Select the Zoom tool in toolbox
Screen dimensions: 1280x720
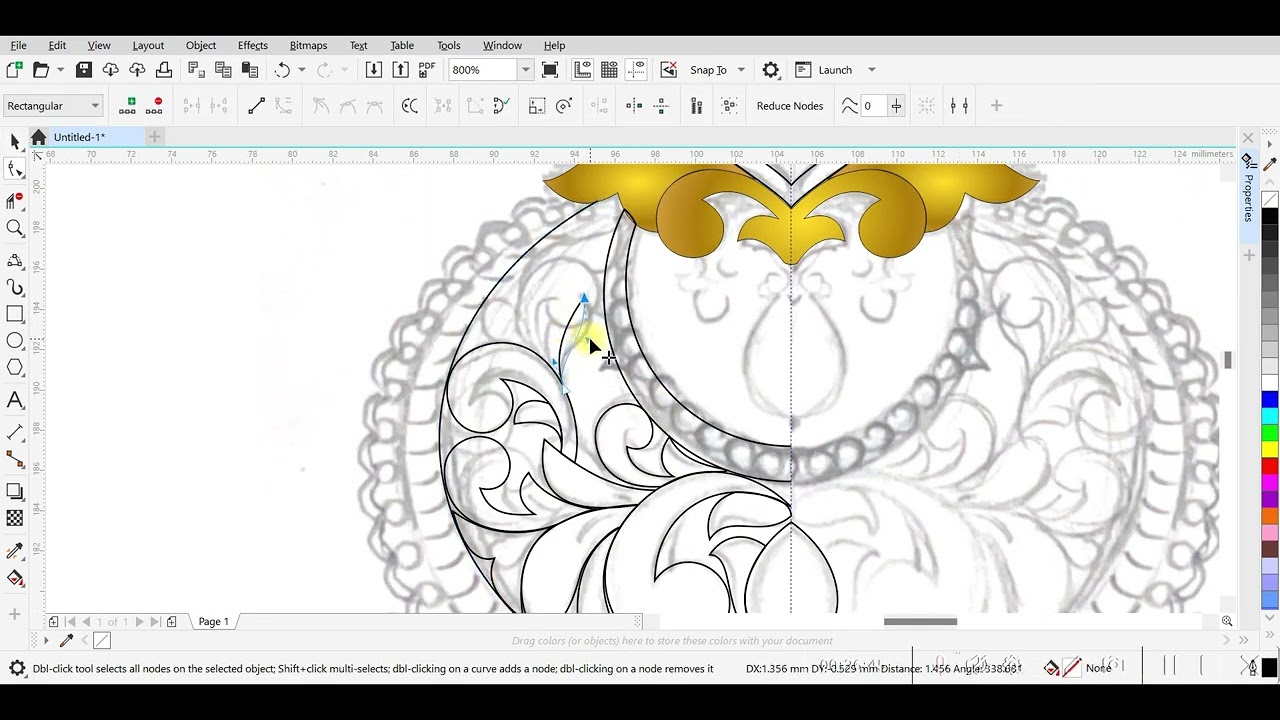15,229
